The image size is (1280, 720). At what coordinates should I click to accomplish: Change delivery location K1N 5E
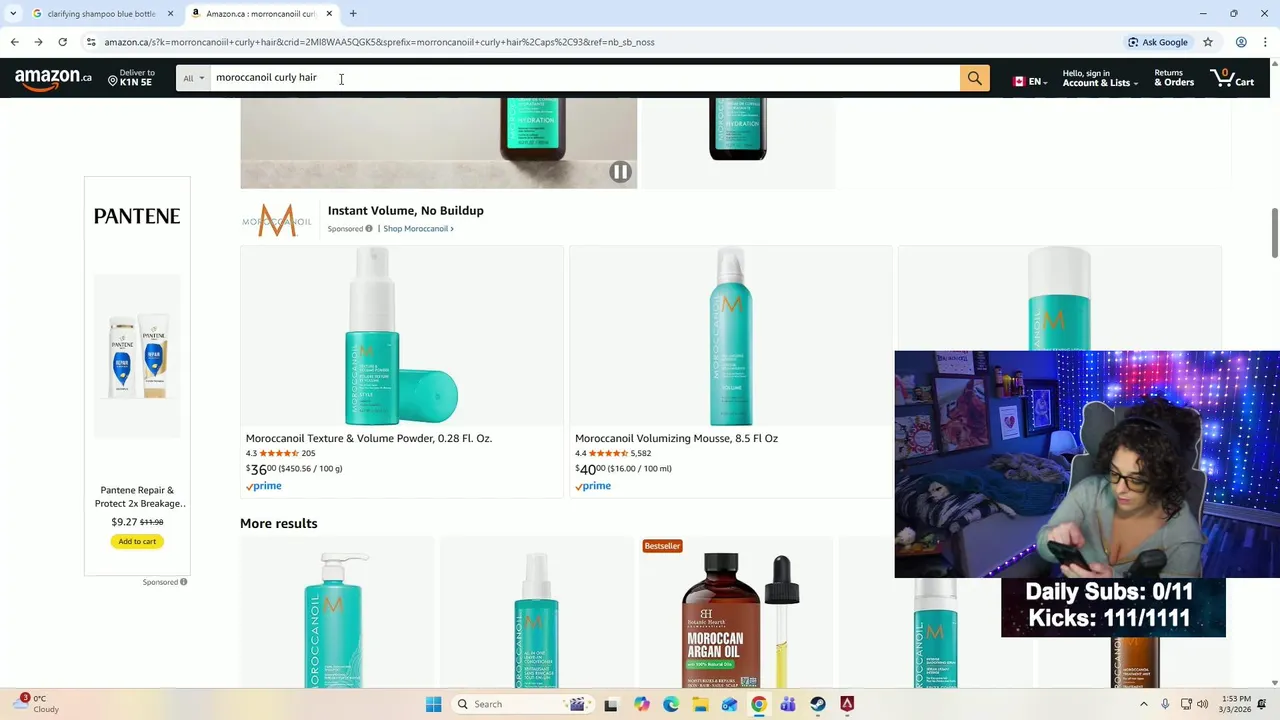131,78
